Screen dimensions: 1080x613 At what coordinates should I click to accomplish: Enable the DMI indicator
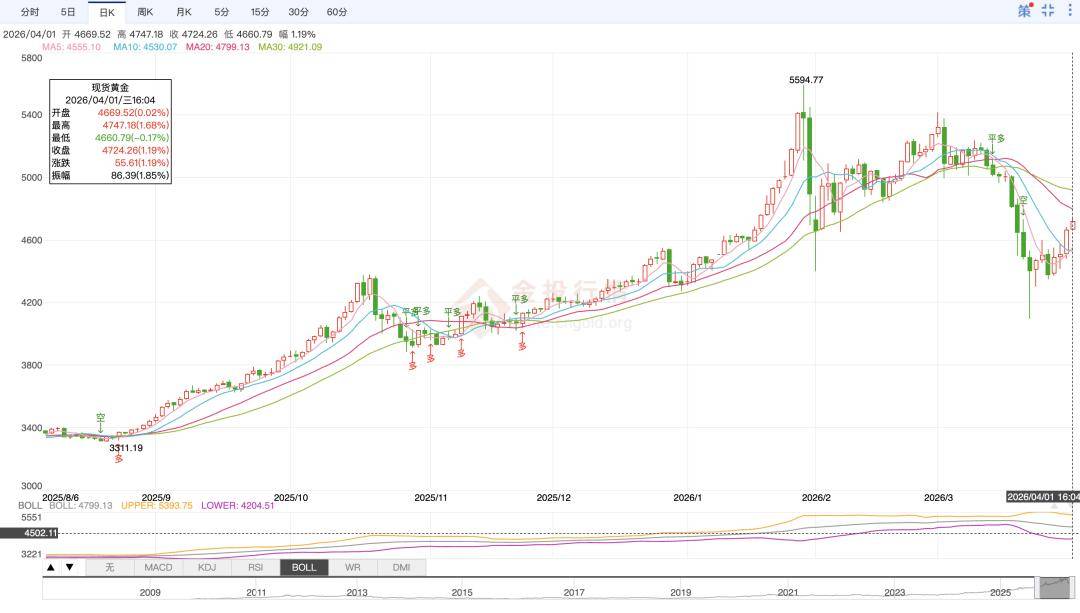click(x=401, y=567)
